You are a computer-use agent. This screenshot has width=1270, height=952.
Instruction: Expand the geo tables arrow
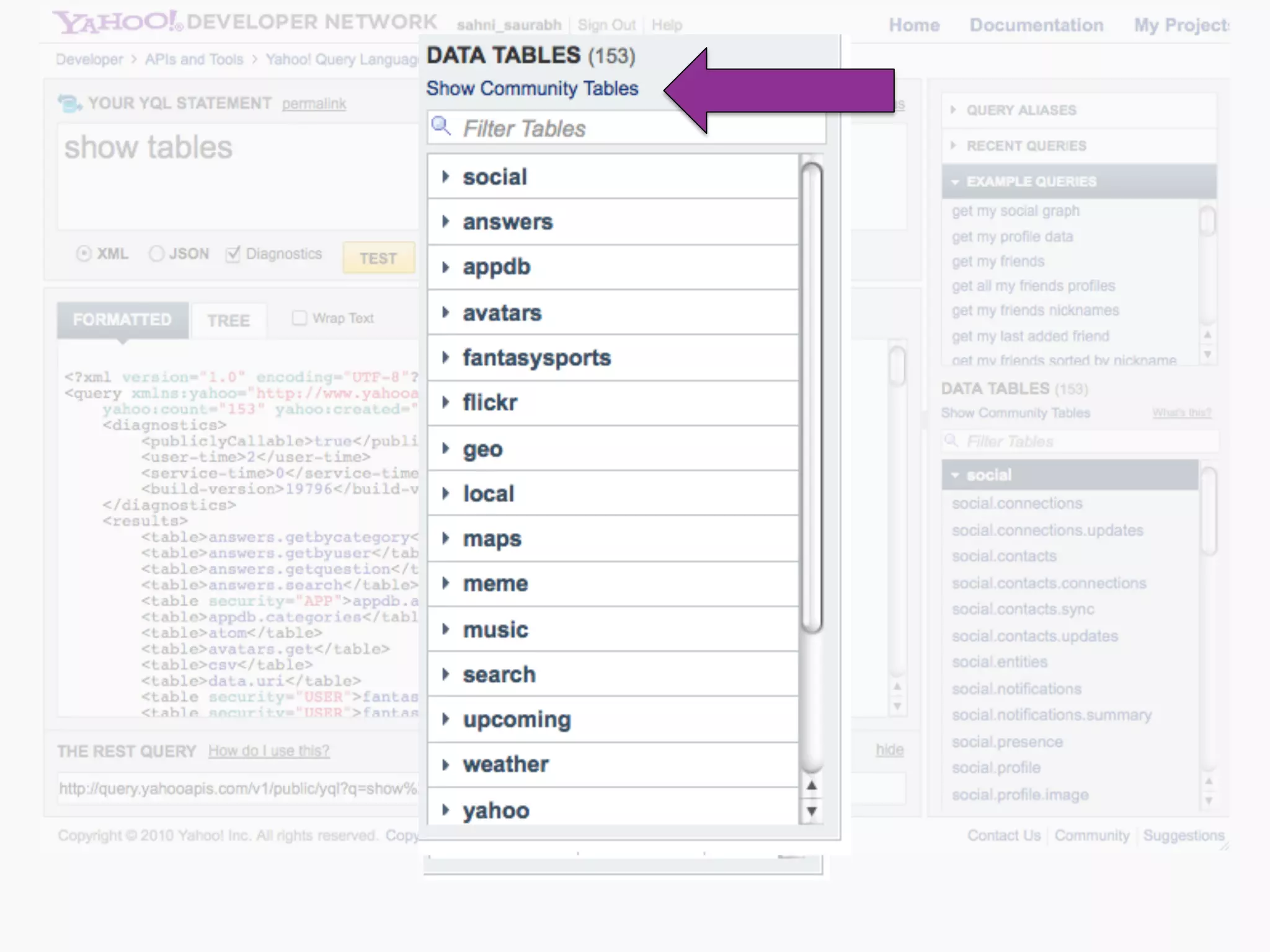point(445,448)
